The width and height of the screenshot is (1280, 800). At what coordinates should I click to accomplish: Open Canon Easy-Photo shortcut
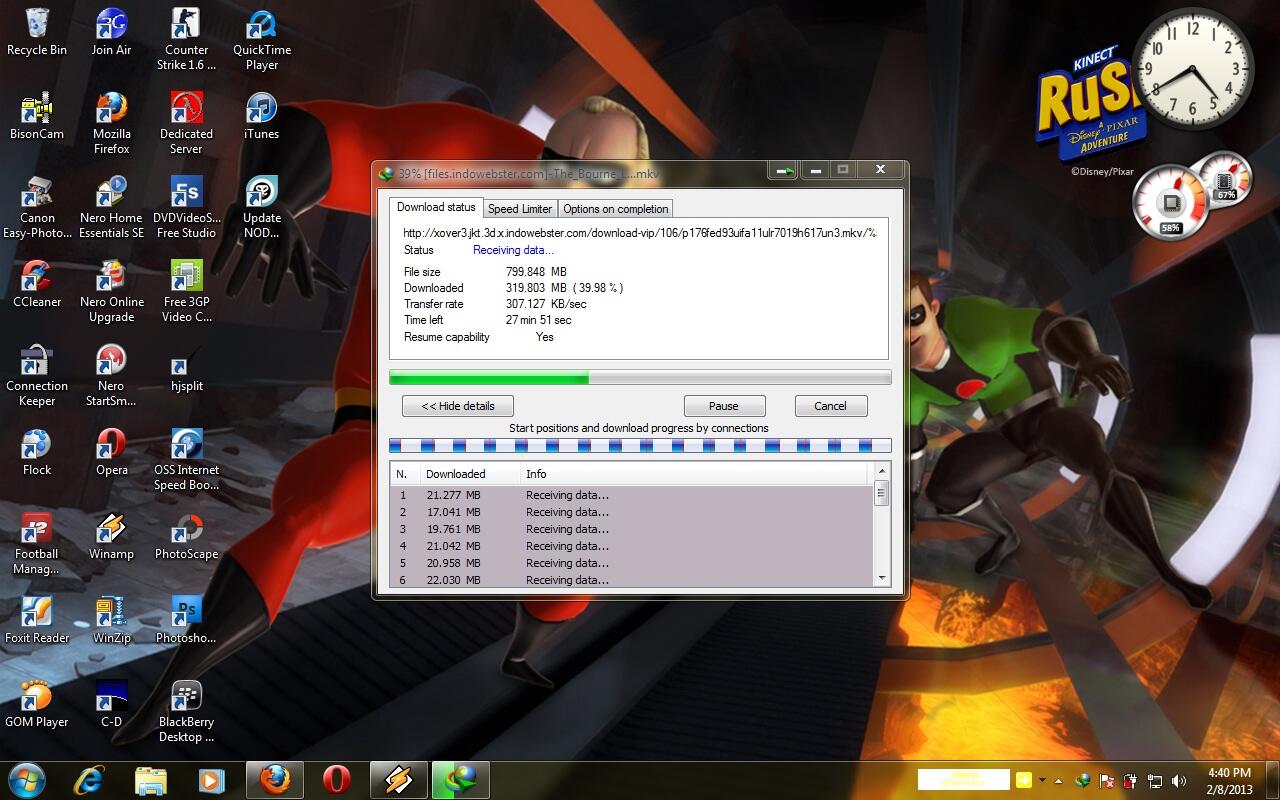[x=37, y=207]
